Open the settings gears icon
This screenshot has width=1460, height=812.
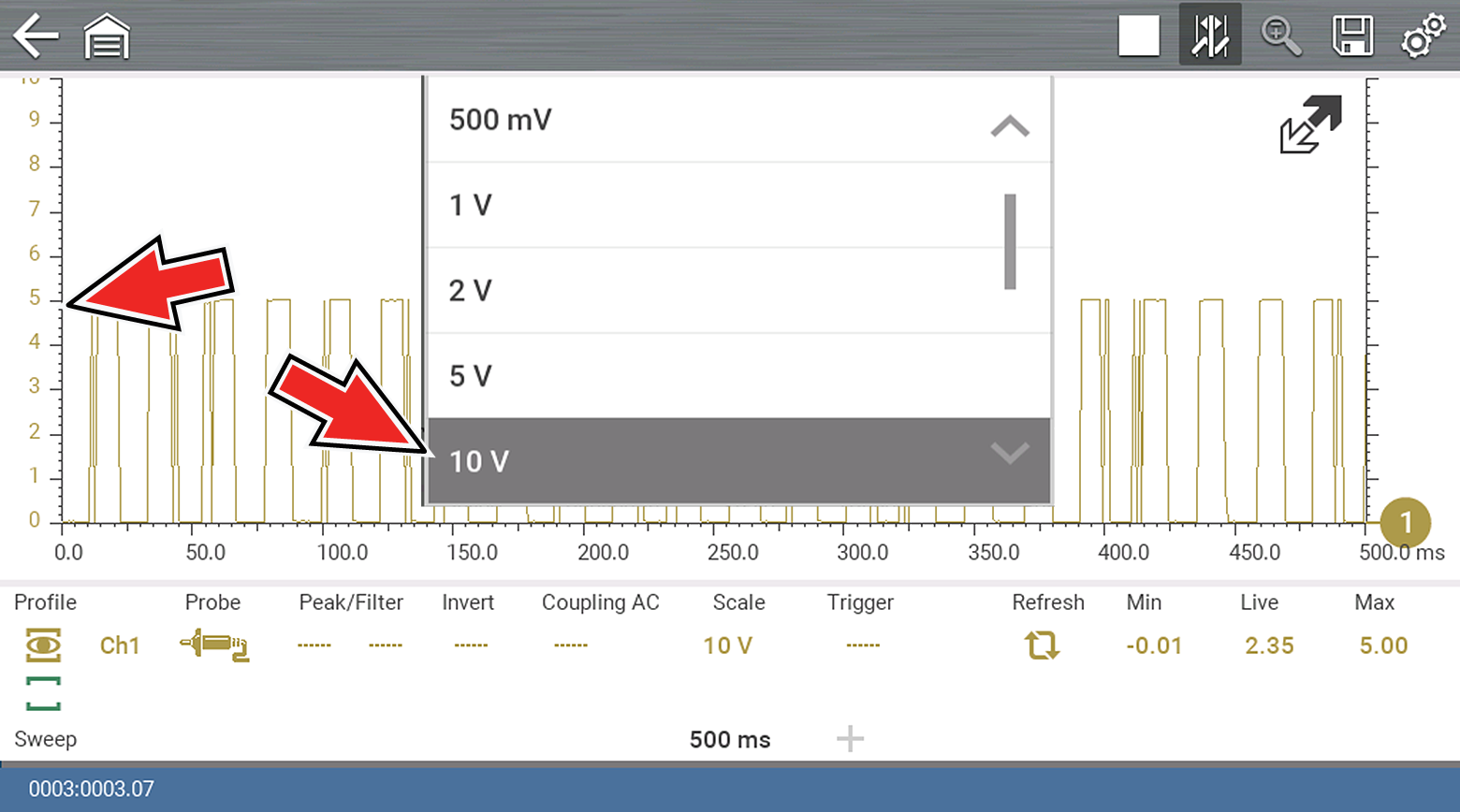[x=1423, y=36]
